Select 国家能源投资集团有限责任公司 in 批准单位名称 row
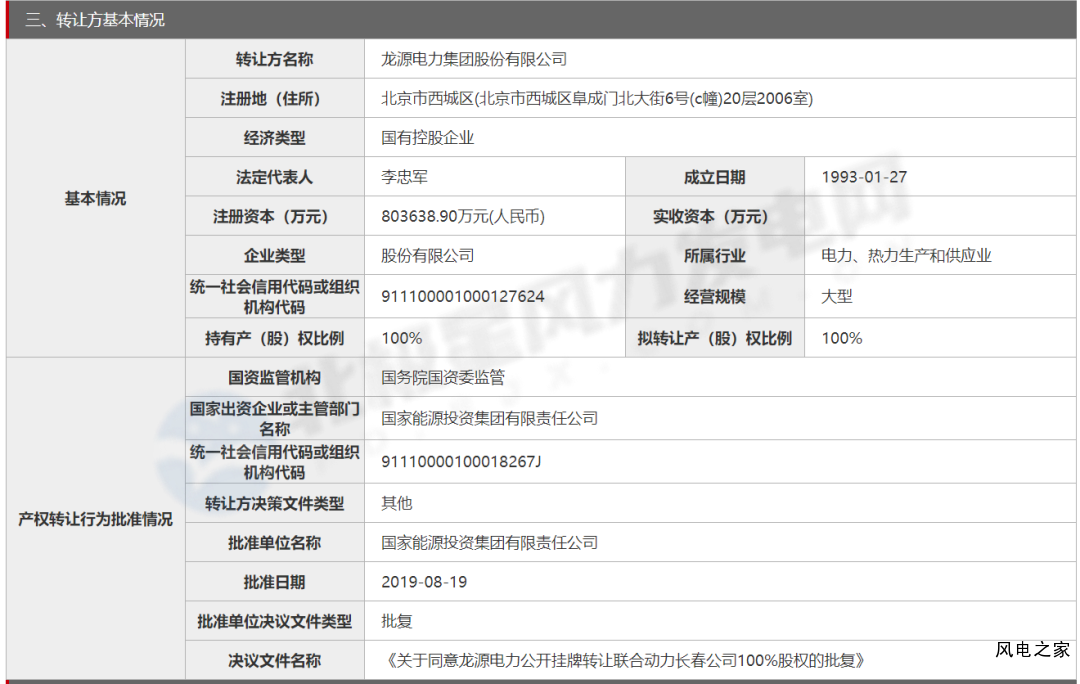This screenshot has width=1080, height=684. (490, 543)
